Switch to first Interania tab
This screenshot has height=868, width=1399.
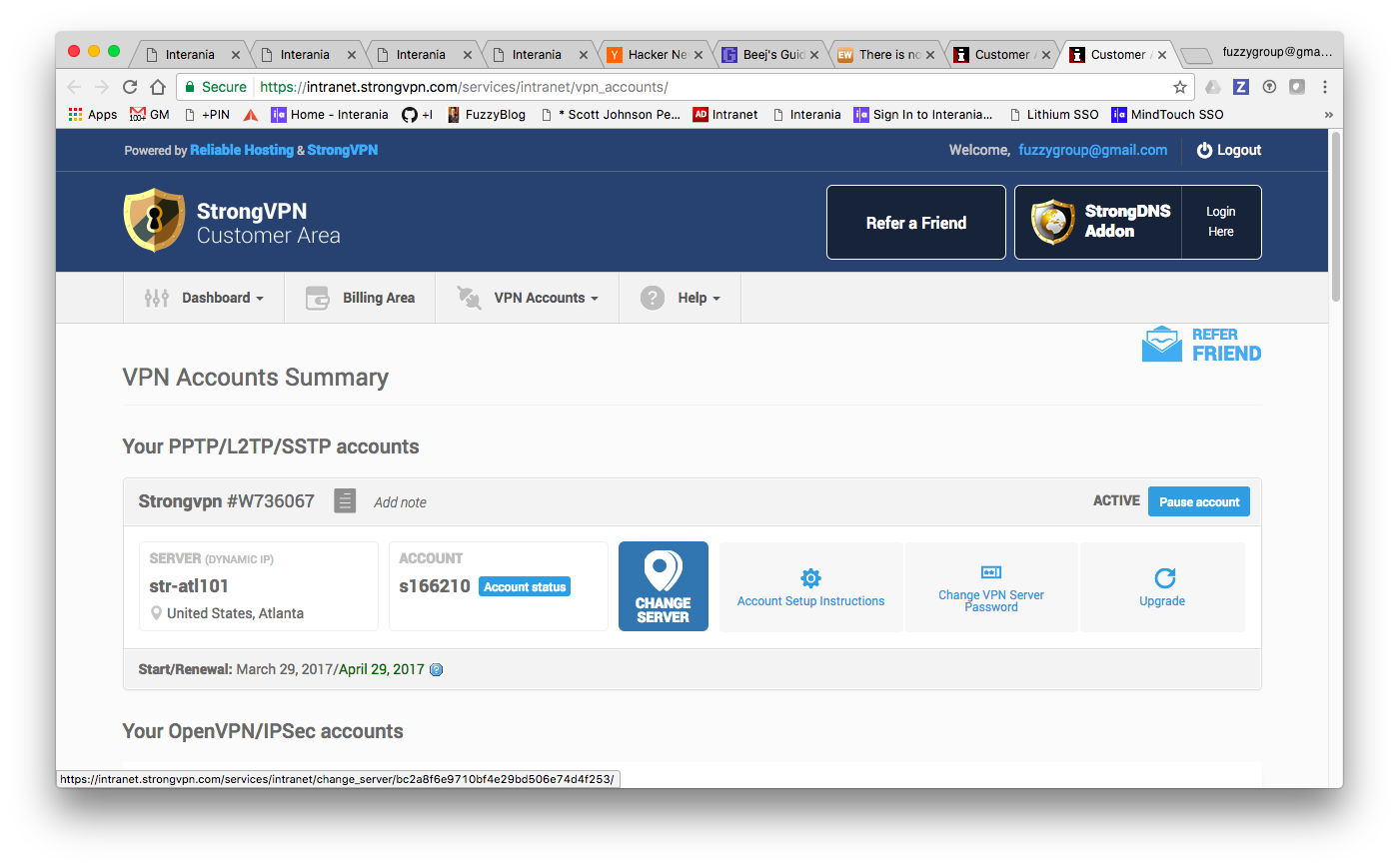pos(190,55)
